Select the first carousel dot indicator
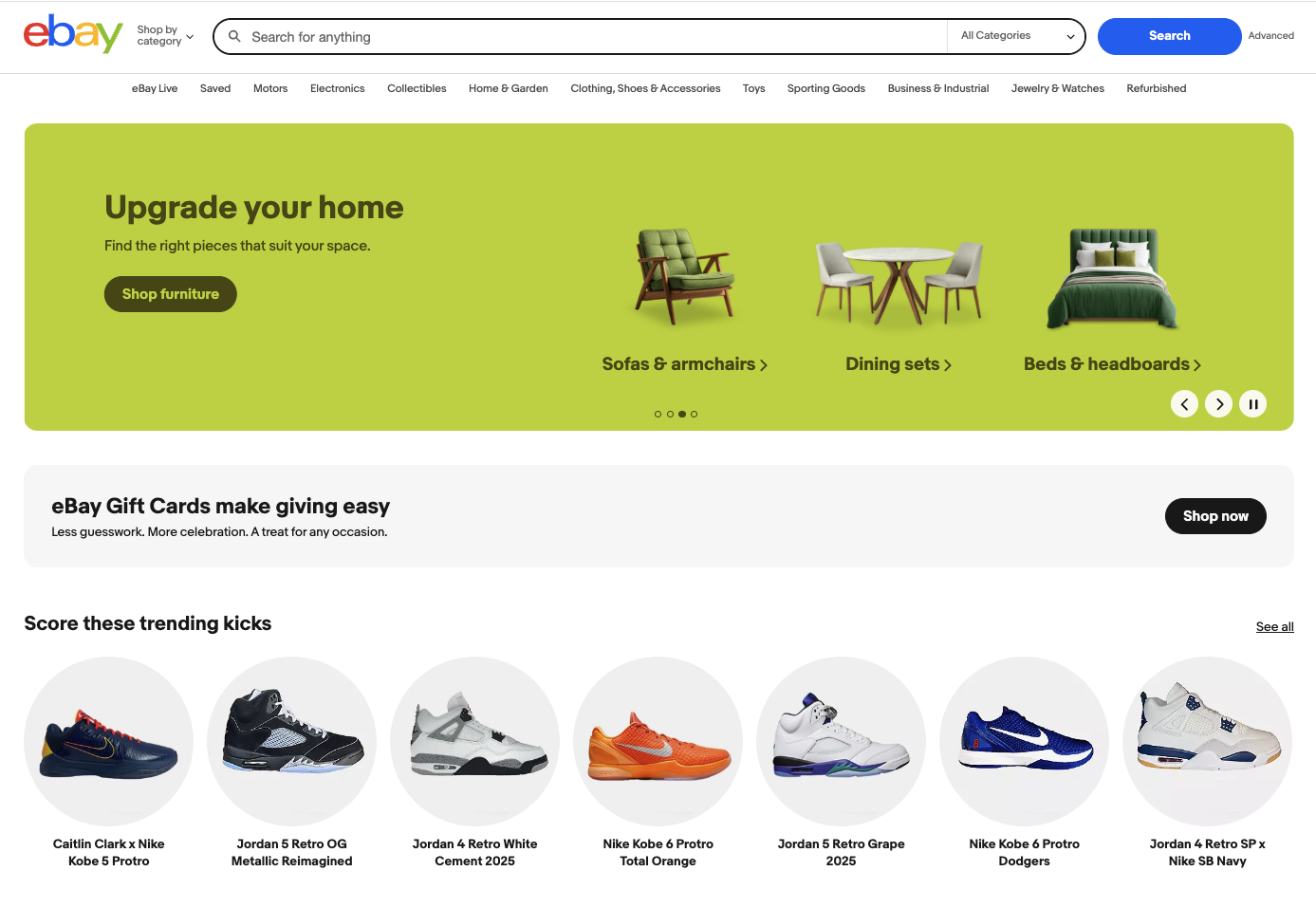Viewport: 1316px width, 908px height. pos(658,415)
